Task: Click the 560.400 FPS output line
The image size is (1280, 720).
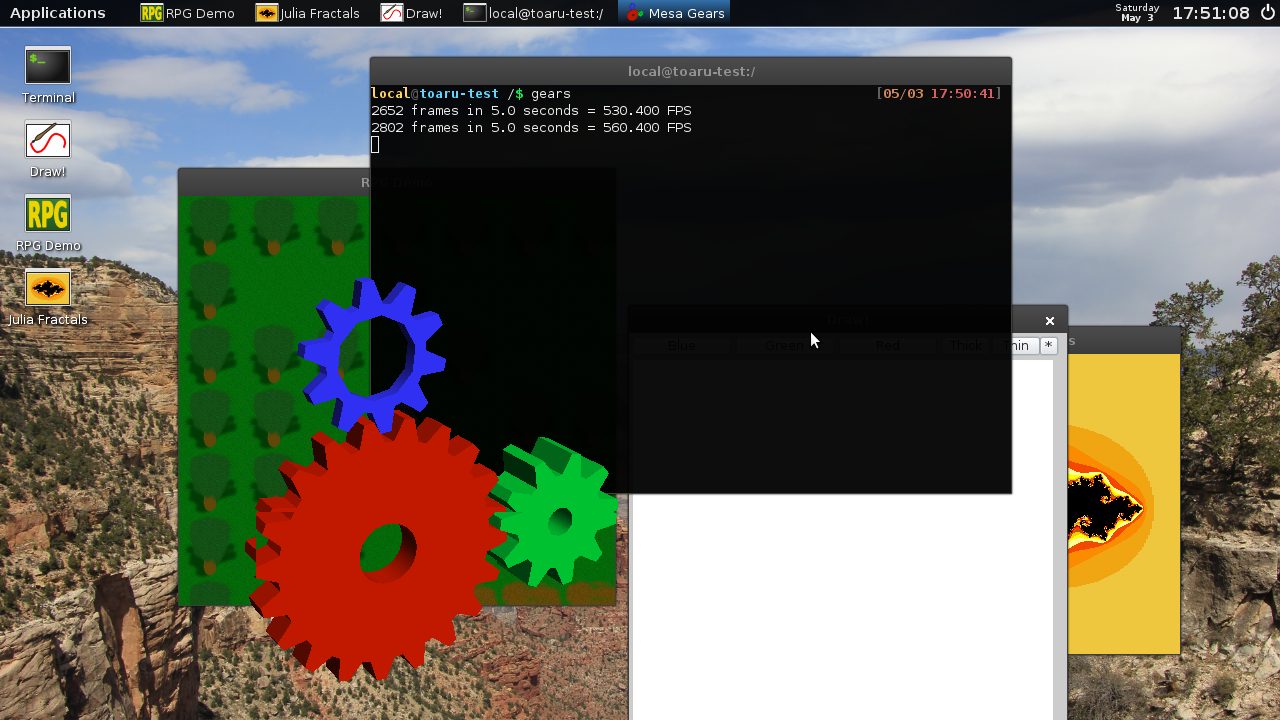Action: tap(531, 128)
